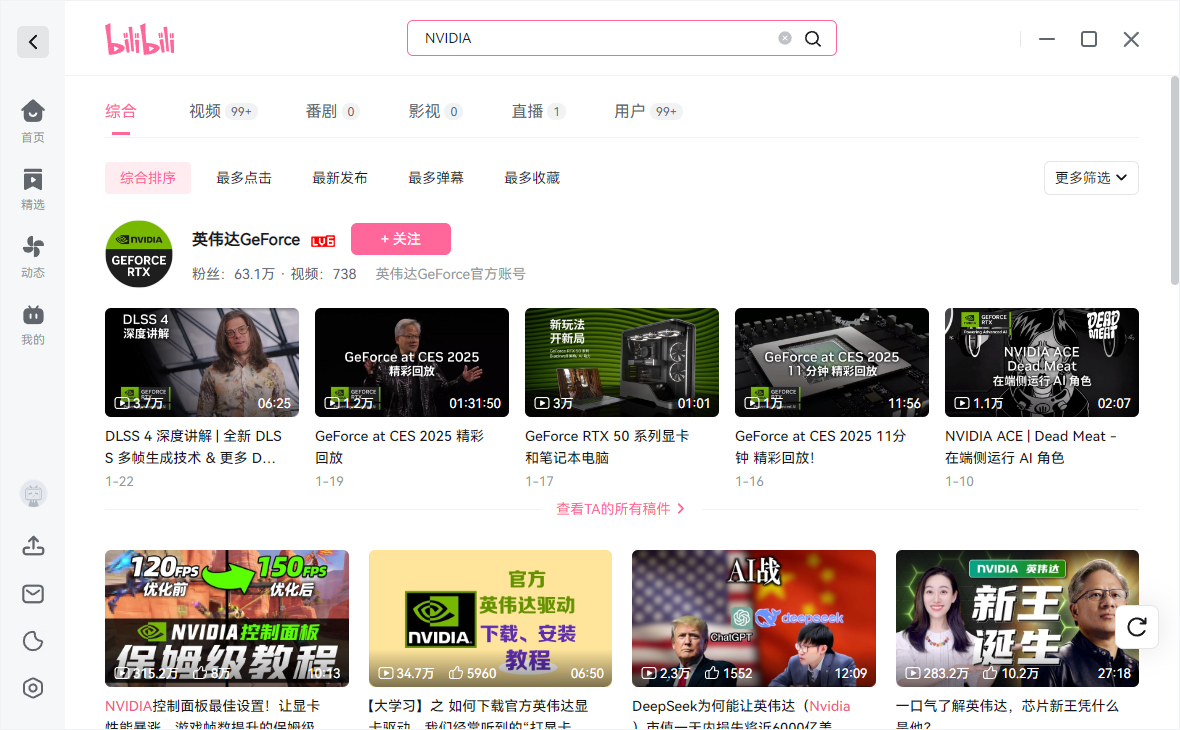Open 查看TA的所有稿件 link

tap(621, 509)
